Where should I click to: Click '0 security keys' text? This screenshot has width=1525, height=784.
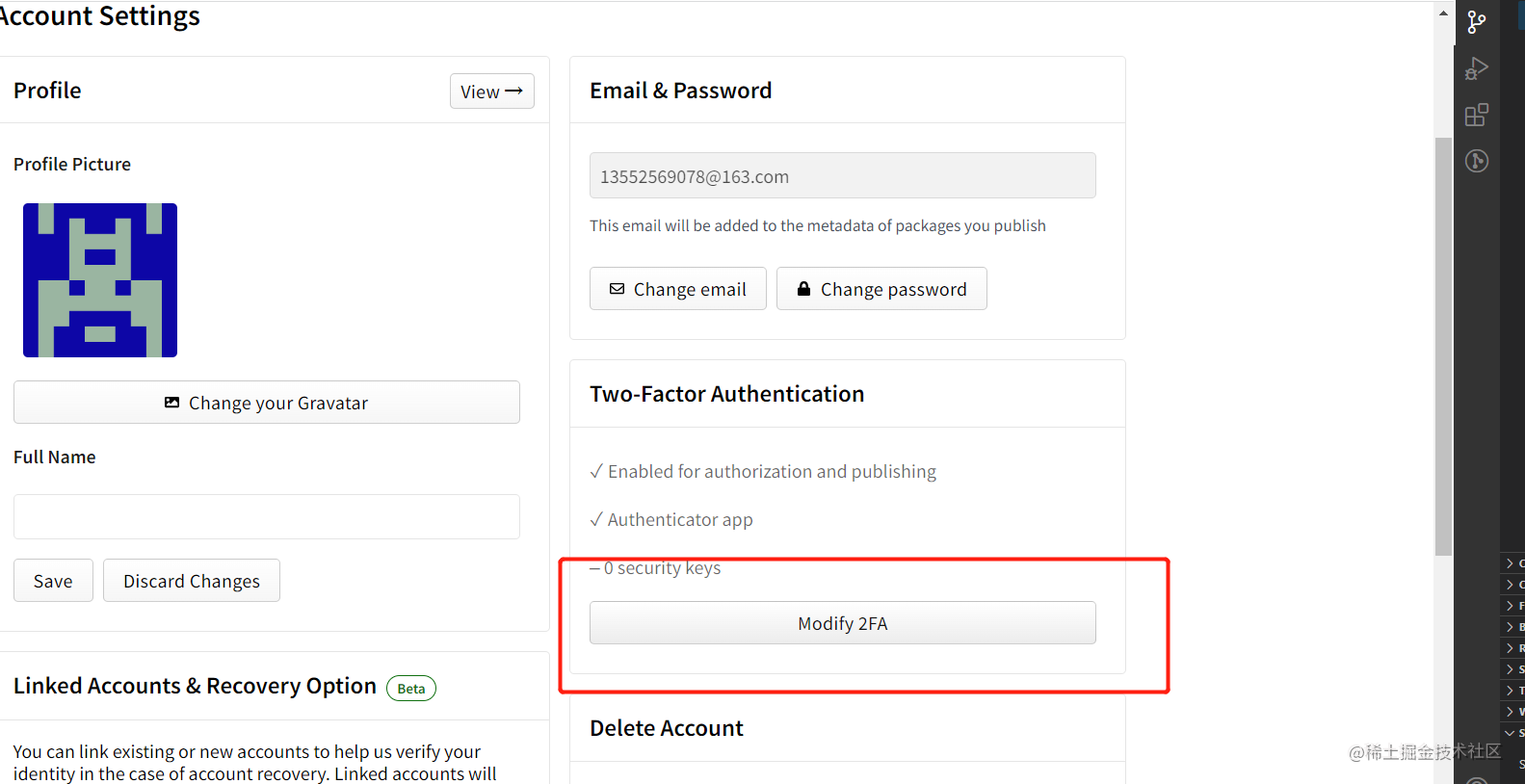662,567
